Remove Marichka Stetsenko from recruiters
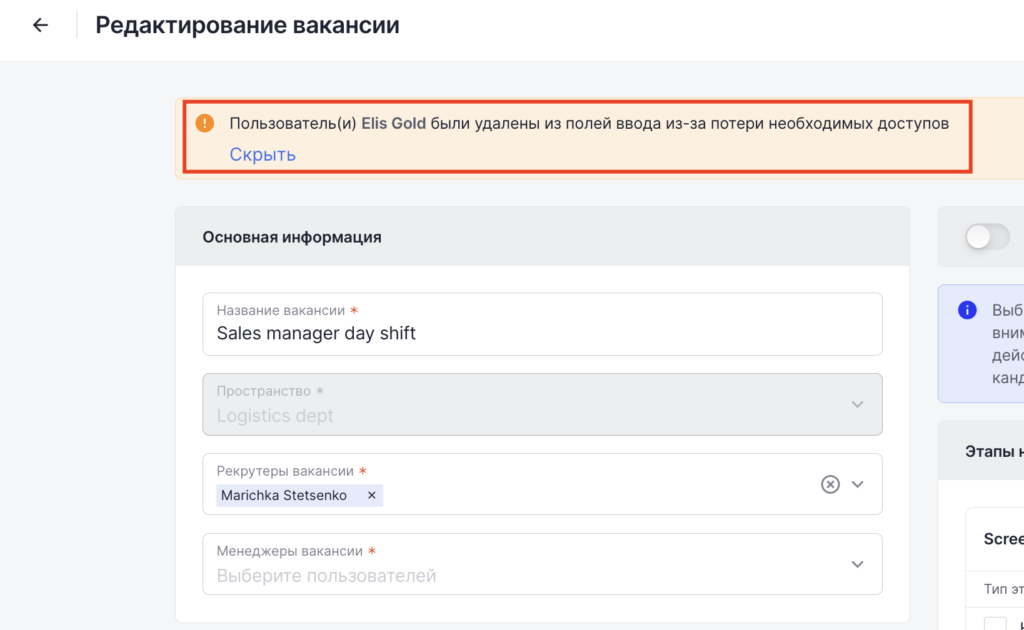This screenshot has width=1024, height=630. pos(372,495)
